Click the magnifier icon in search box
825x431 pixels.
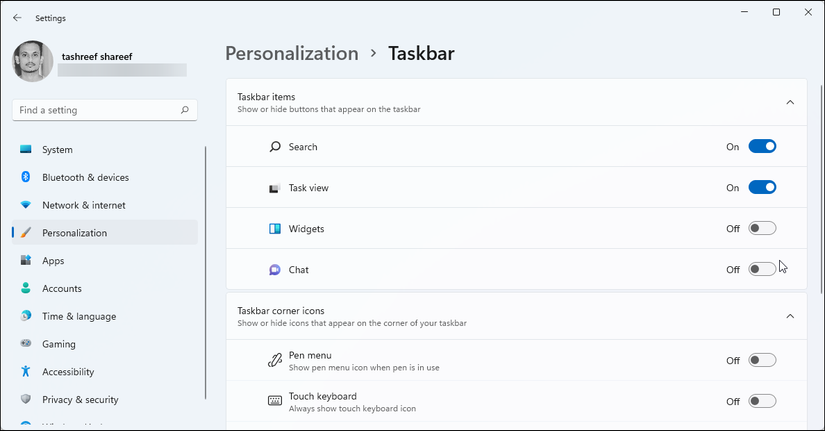coord(185,110)
